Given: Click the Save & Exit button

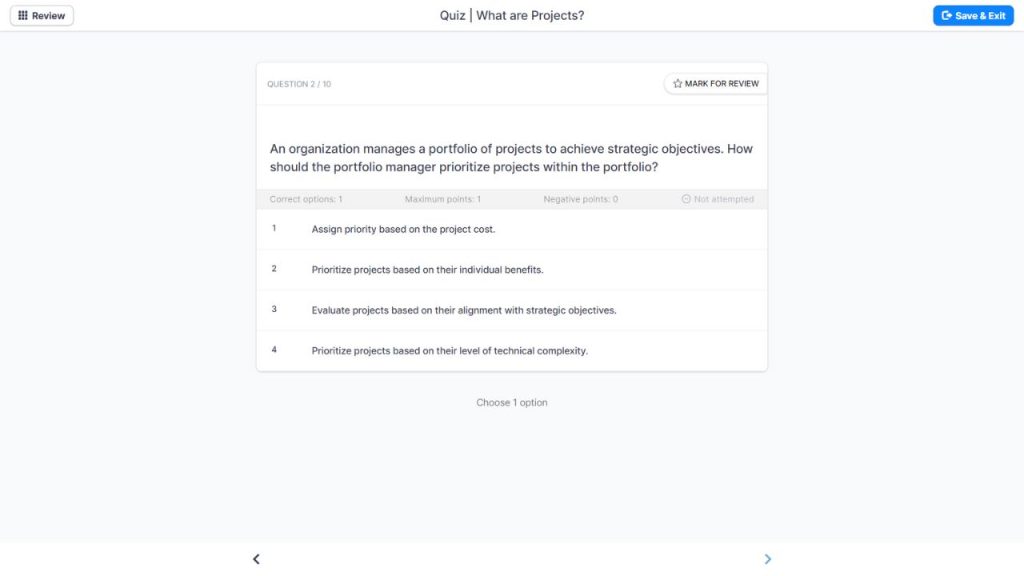Looking at the screenshot, I should click(973, 15).
